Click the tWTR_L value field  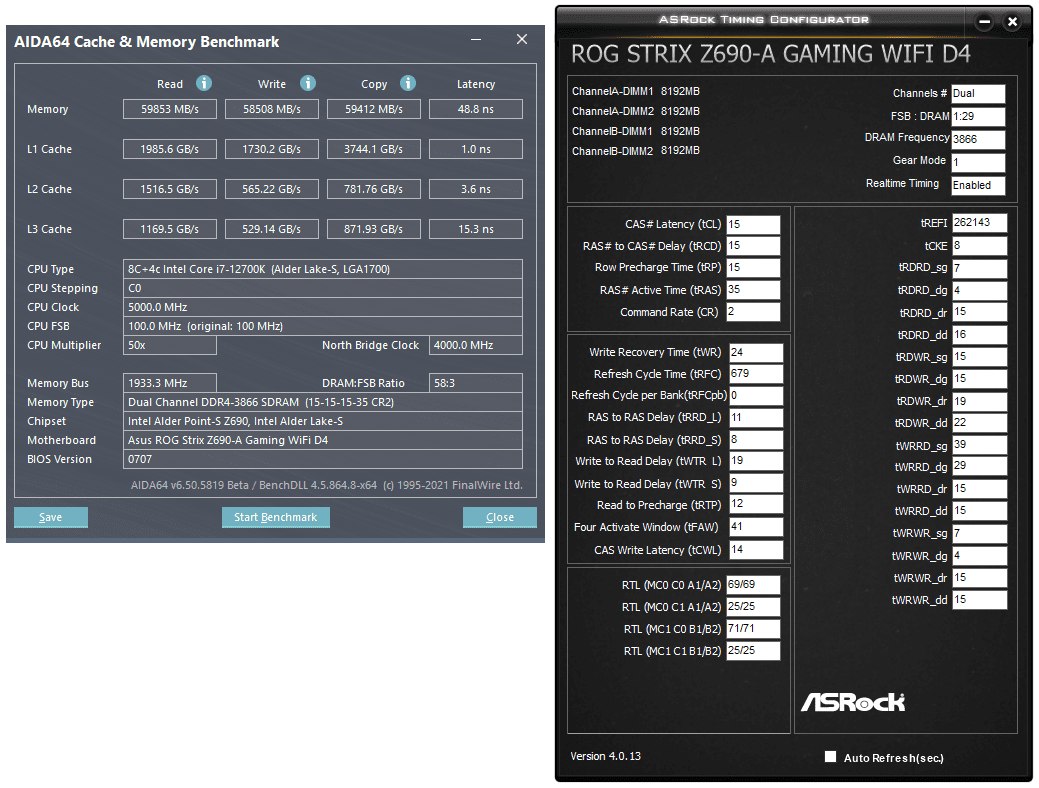756,461
